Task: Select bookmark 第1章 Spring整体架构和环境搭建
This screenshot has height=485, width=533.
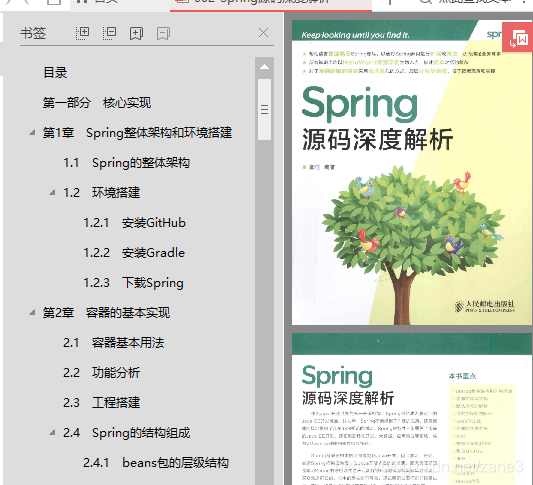Action: tap(137, 133)
